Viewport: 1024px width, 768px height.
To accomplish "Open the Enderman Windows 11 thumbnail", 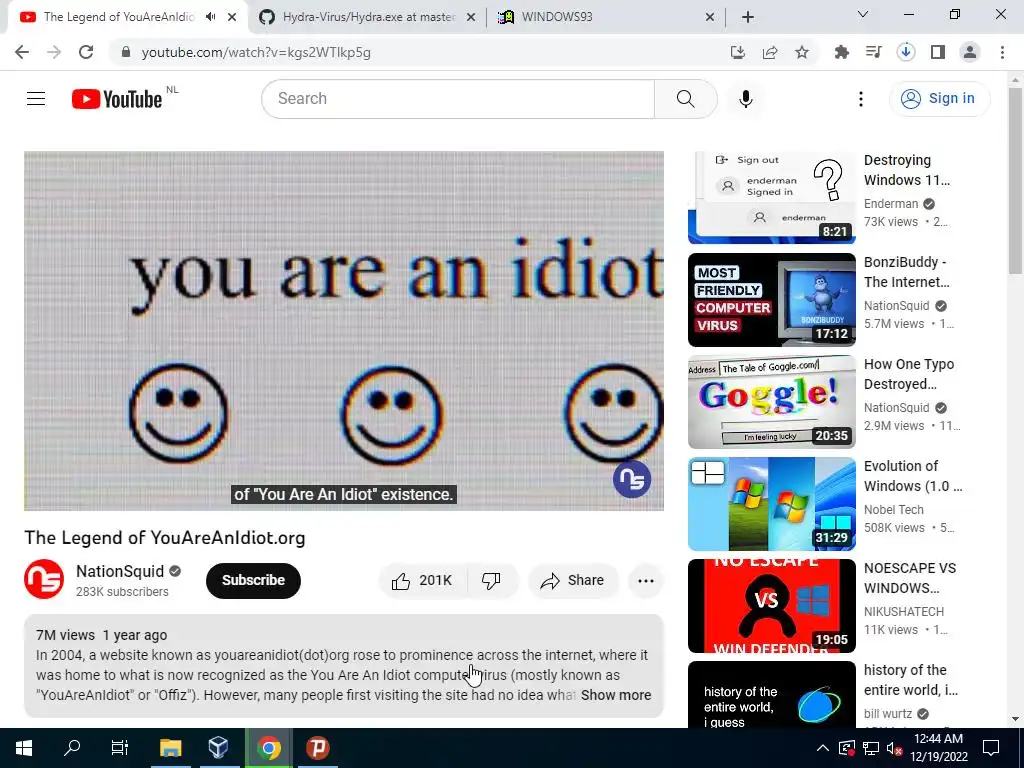I will pos(771,198).
